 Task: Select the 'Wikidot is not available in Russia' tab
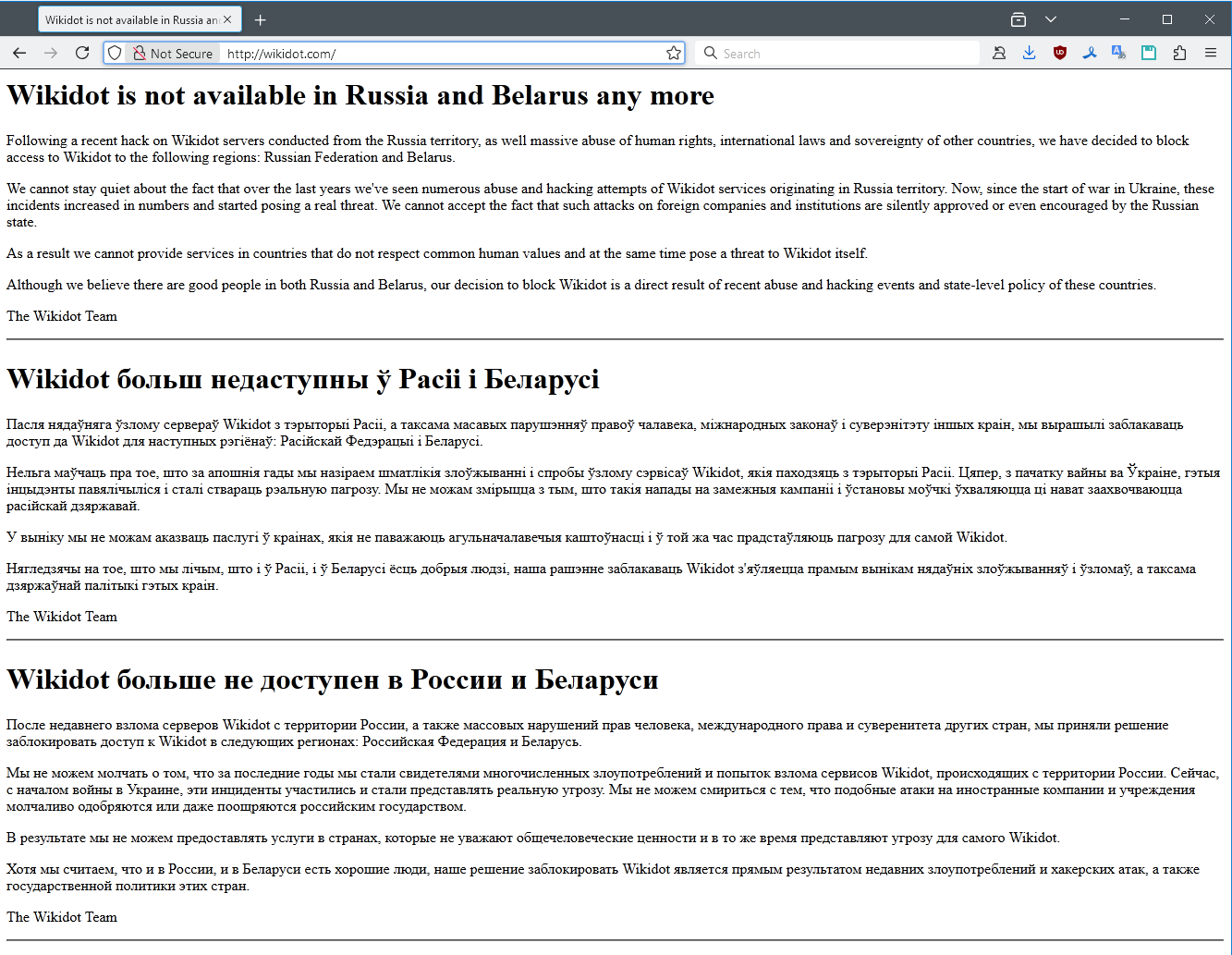(140, 19)
